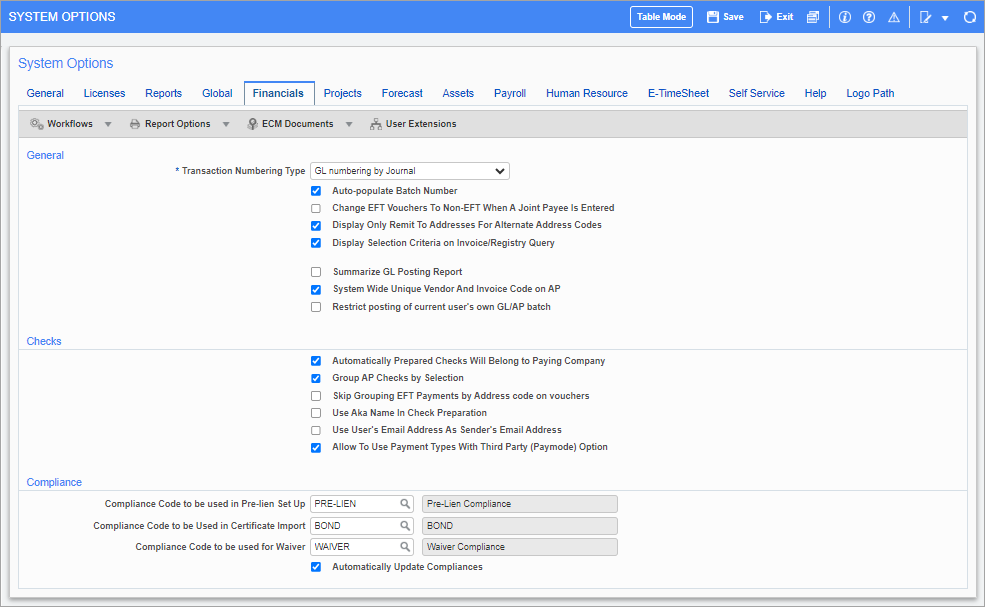Screen dimensions: 985x607
Task: Switch to the Payroll tab
Action: pyautogui.click(x=510, y=93)
